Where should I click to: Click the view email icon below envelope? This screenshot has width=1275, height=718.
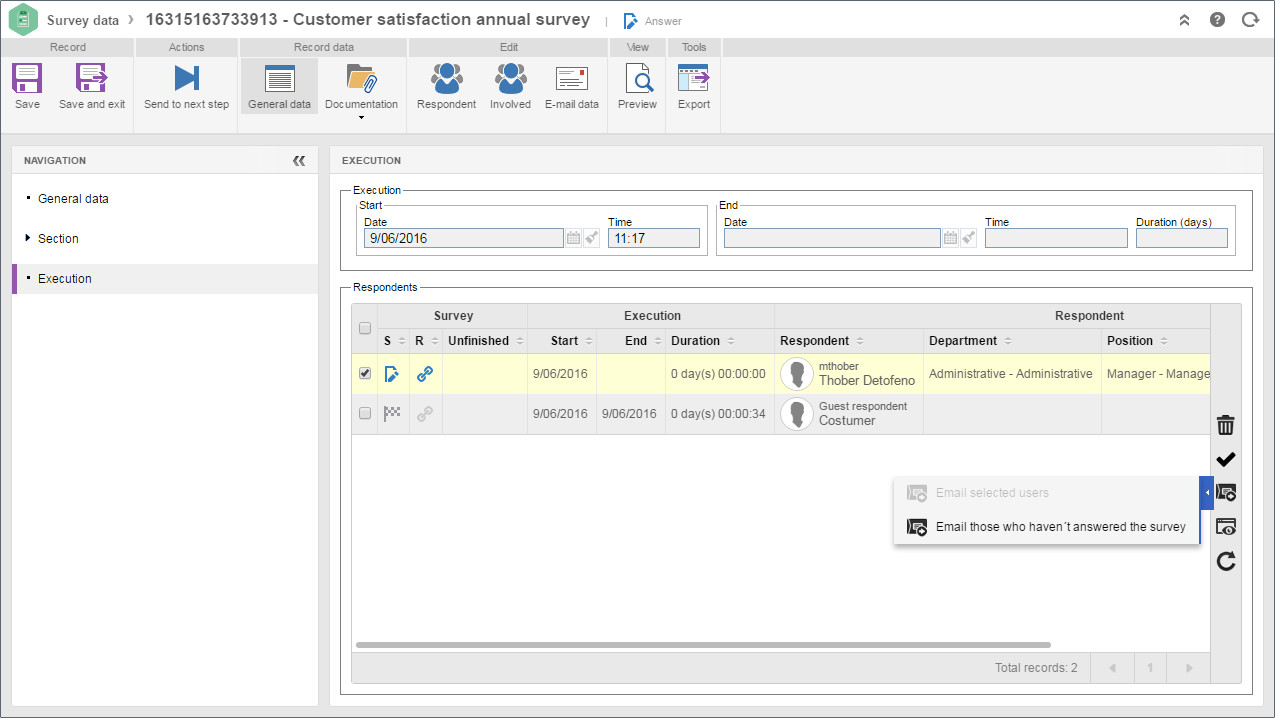click(x=1226, y=527)
